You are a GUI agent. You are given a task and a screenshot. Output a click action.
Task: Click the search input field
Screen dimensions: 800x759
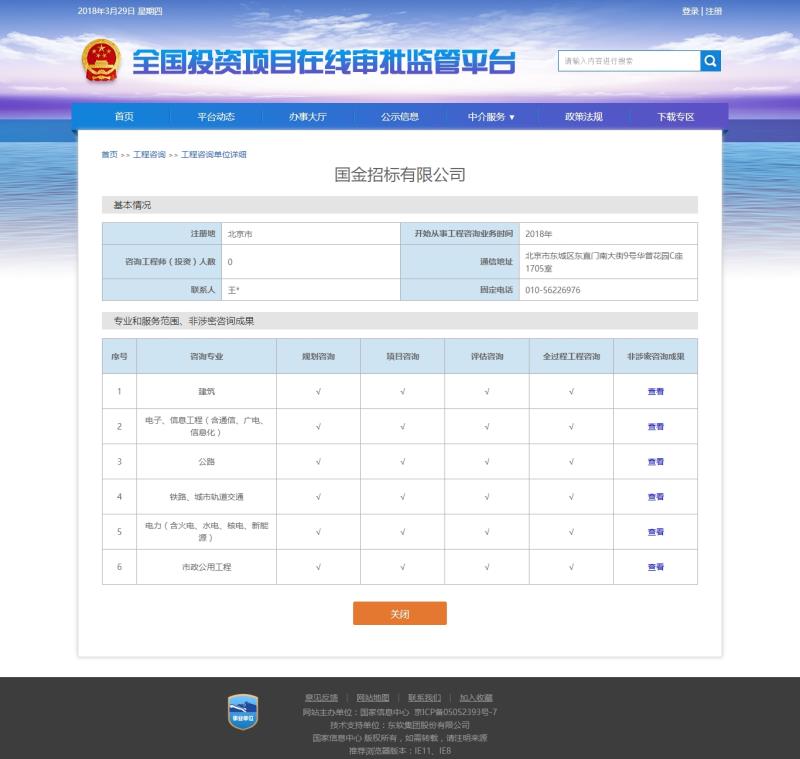[628, 61]
